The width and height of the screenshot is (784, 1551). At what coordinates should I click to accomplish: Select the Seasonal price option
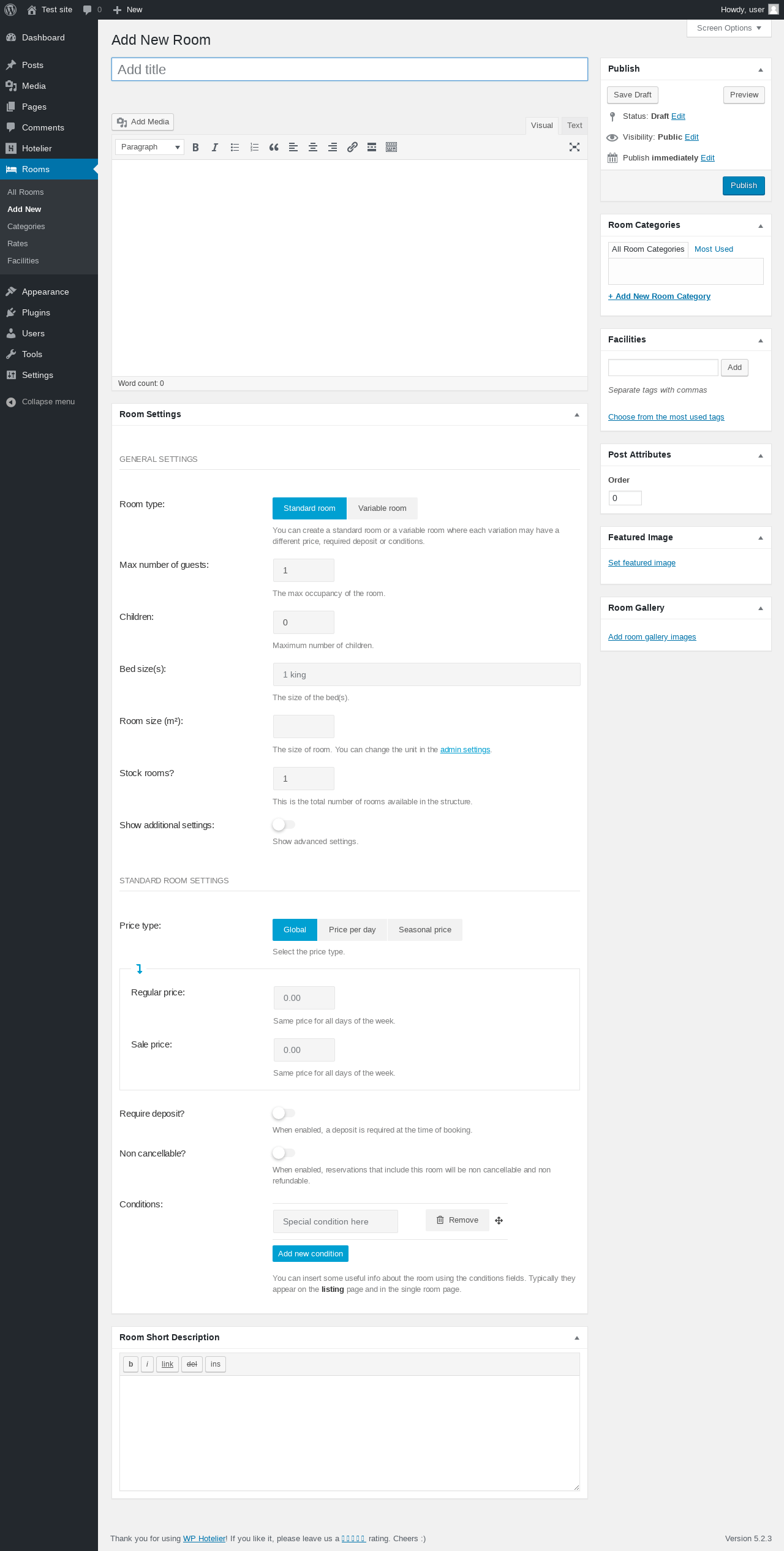point(425,930)
